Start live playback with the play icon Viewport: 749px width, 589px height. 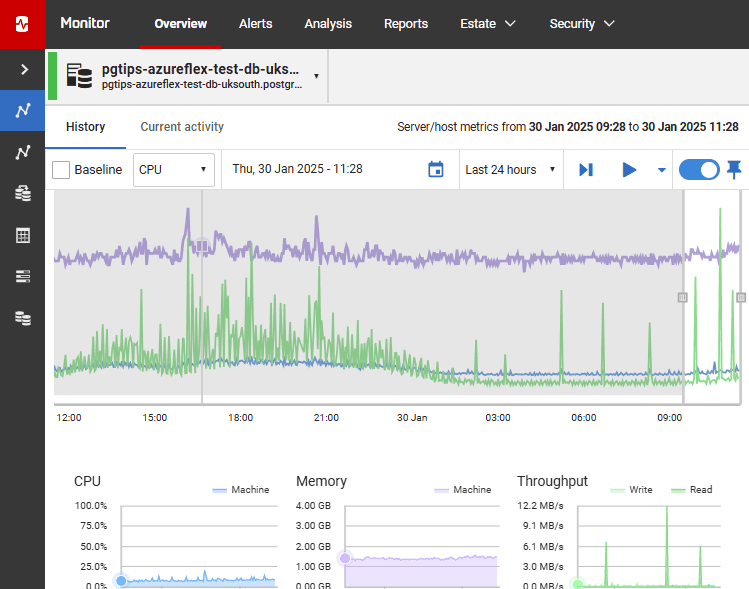click(629, 170)
